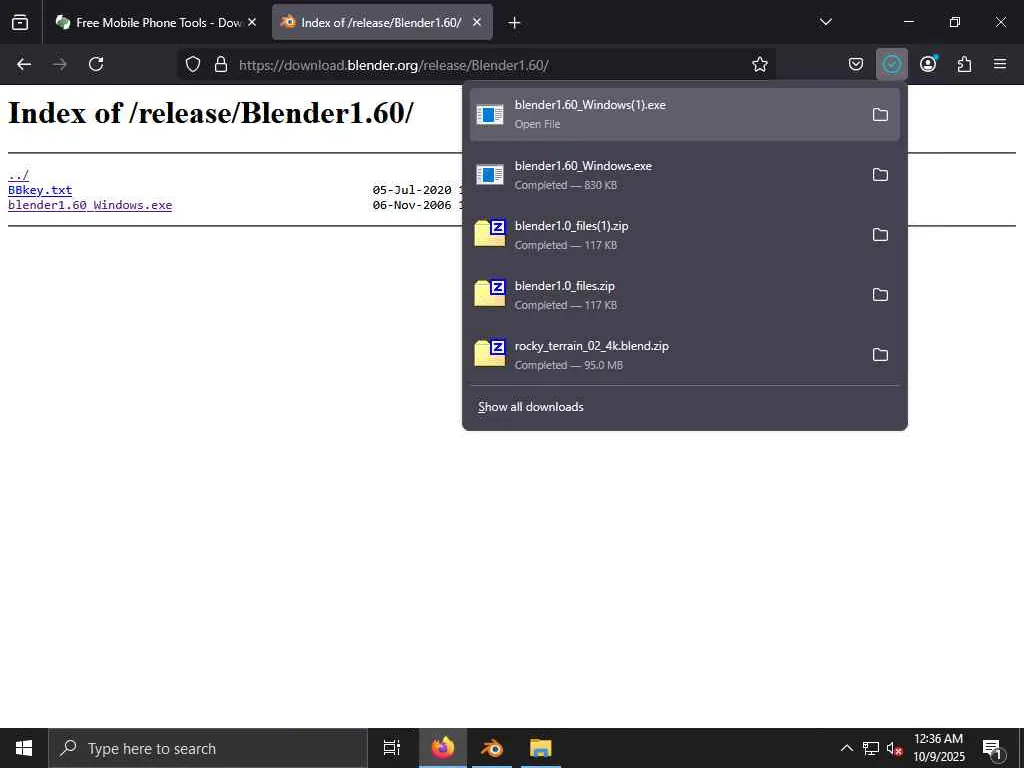Image resolution: width=1024 pixels, height=768 pixels.
Task: Switch to Free Mobile Phone Tools tab
Action: 156,22
